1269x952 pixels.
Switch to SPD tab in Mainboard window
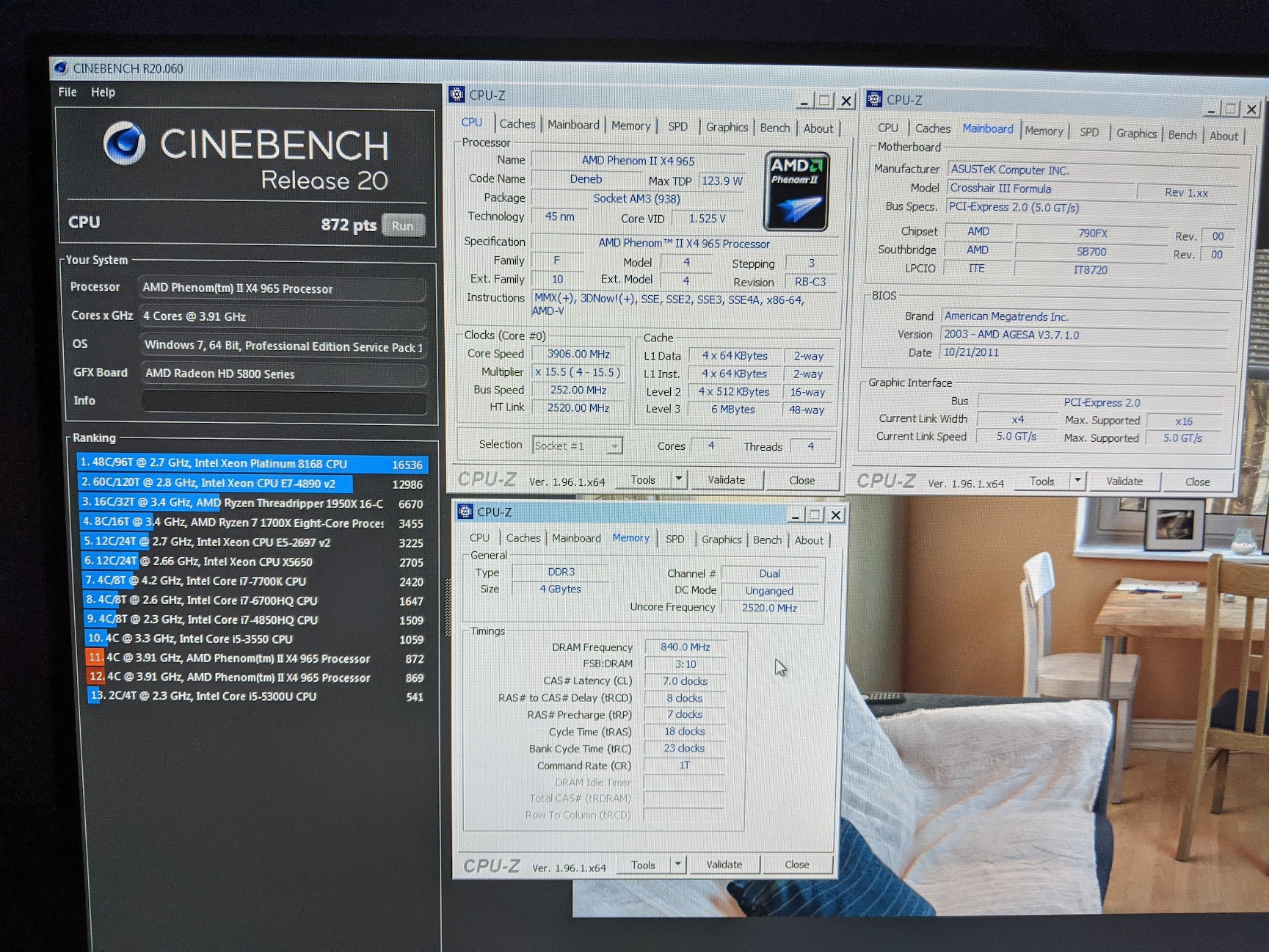tap(1089, 132)
